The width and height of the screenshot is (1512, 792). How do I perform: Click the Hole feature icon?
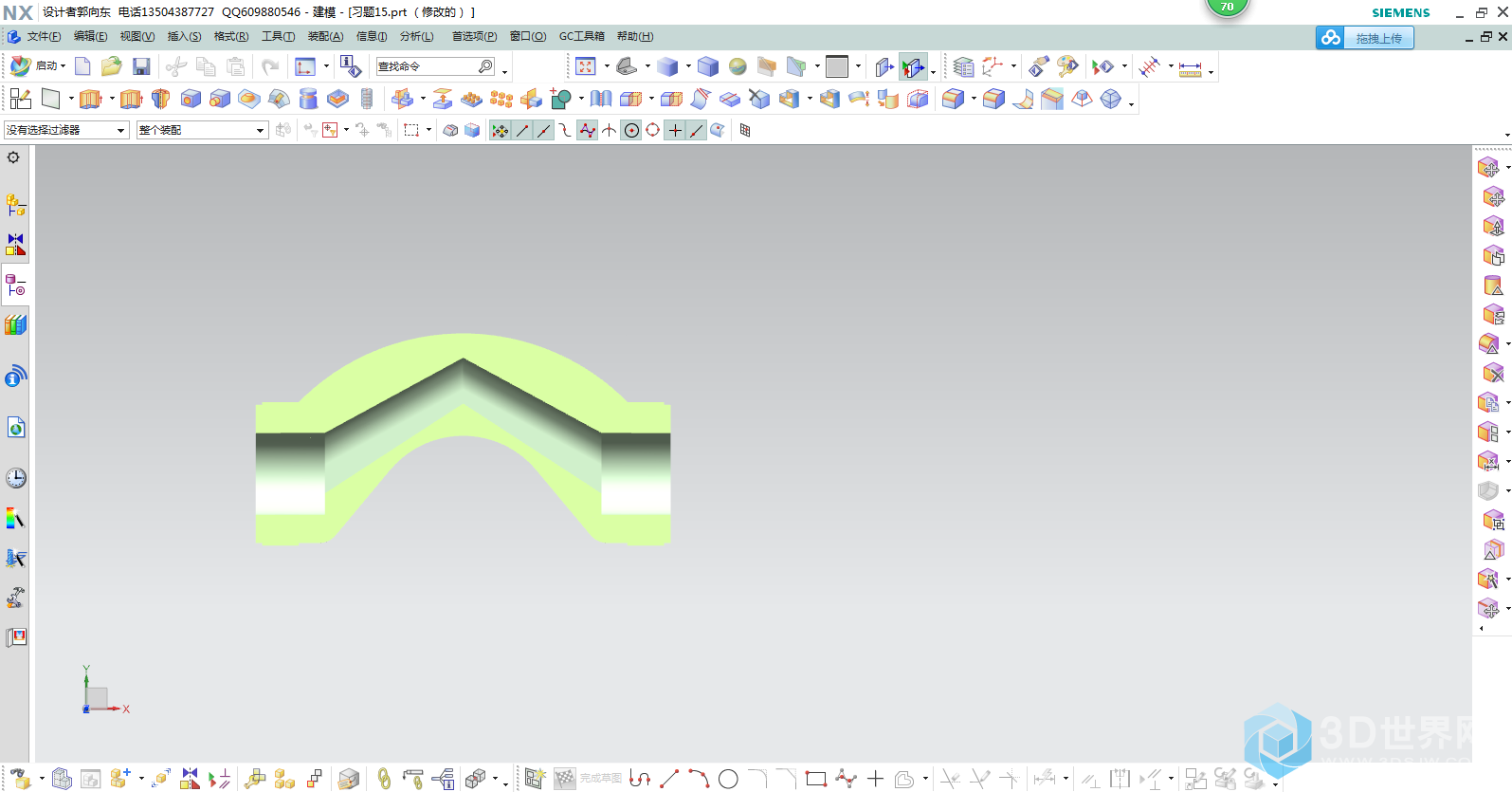pyautogui.click(x=191, y=99)
